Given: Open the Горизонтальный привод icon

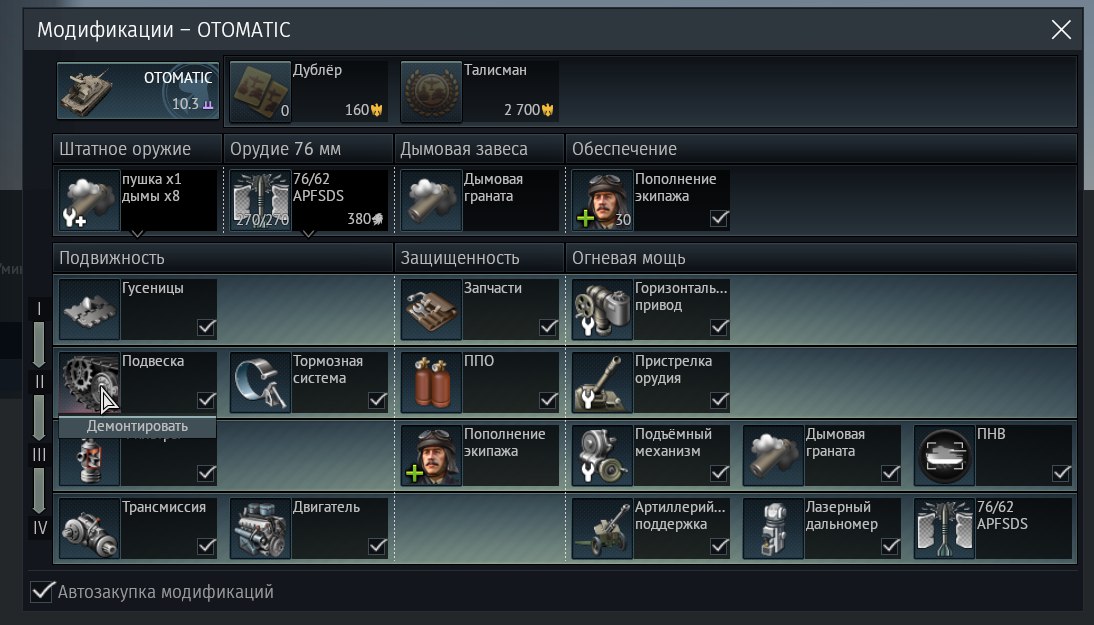Looking at the screenshot, I should [x=602, y=309].
